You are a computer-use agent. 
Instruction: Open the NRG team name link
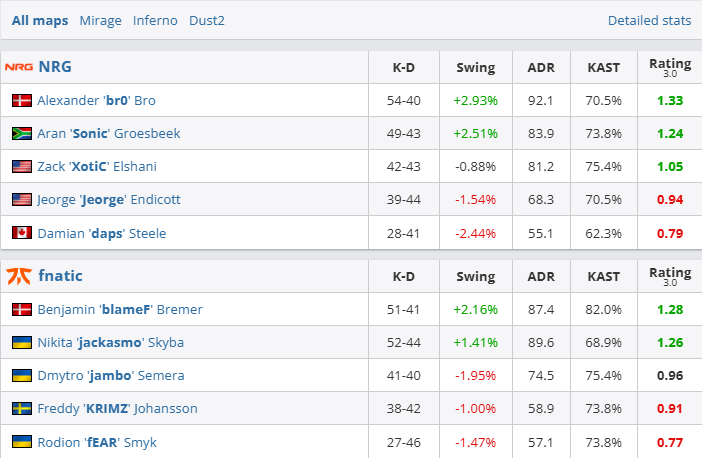tap(54, 67)
